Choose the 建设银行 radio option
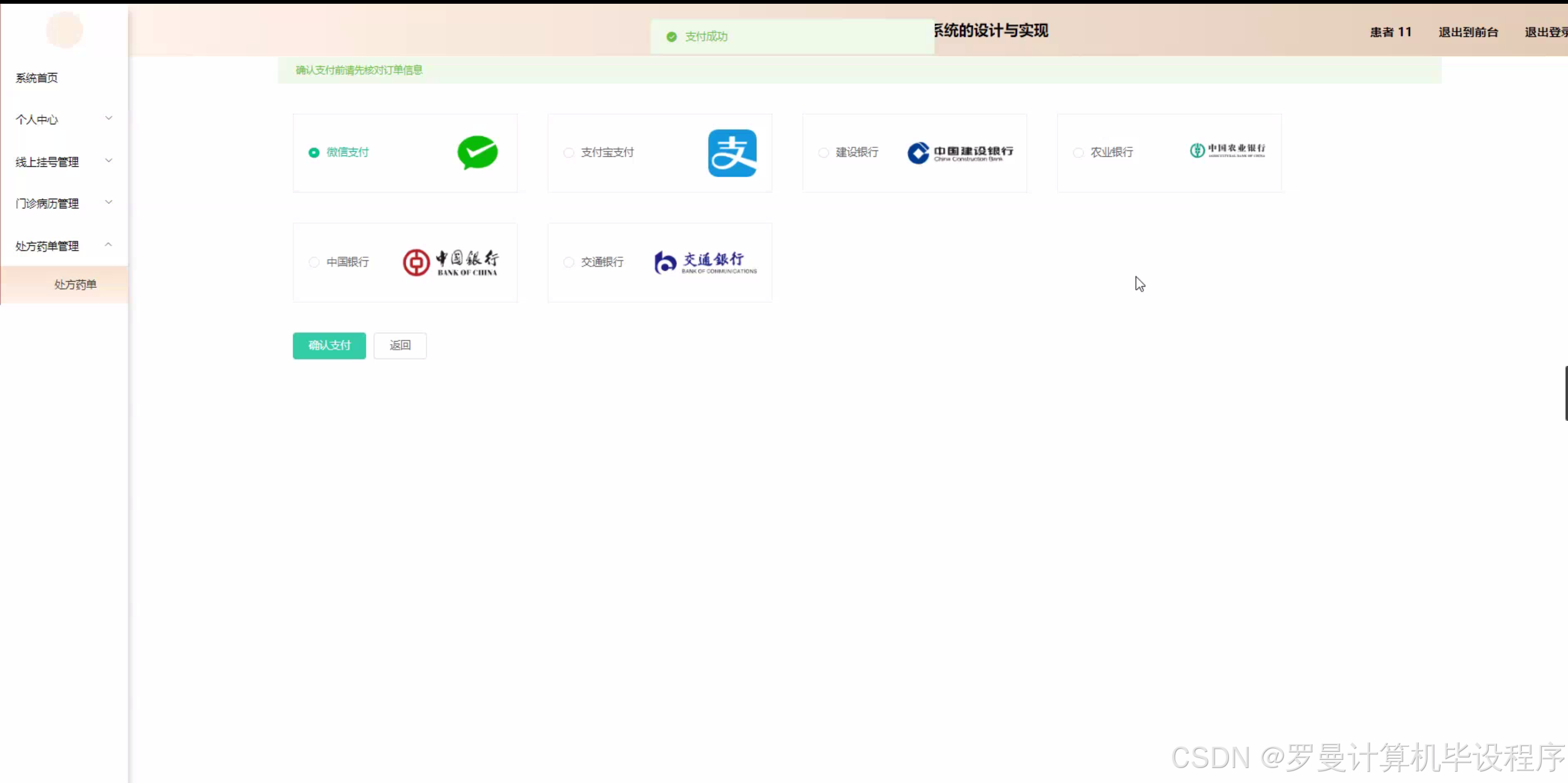The width and height of the screenshot is (1568, 783). 824,152
